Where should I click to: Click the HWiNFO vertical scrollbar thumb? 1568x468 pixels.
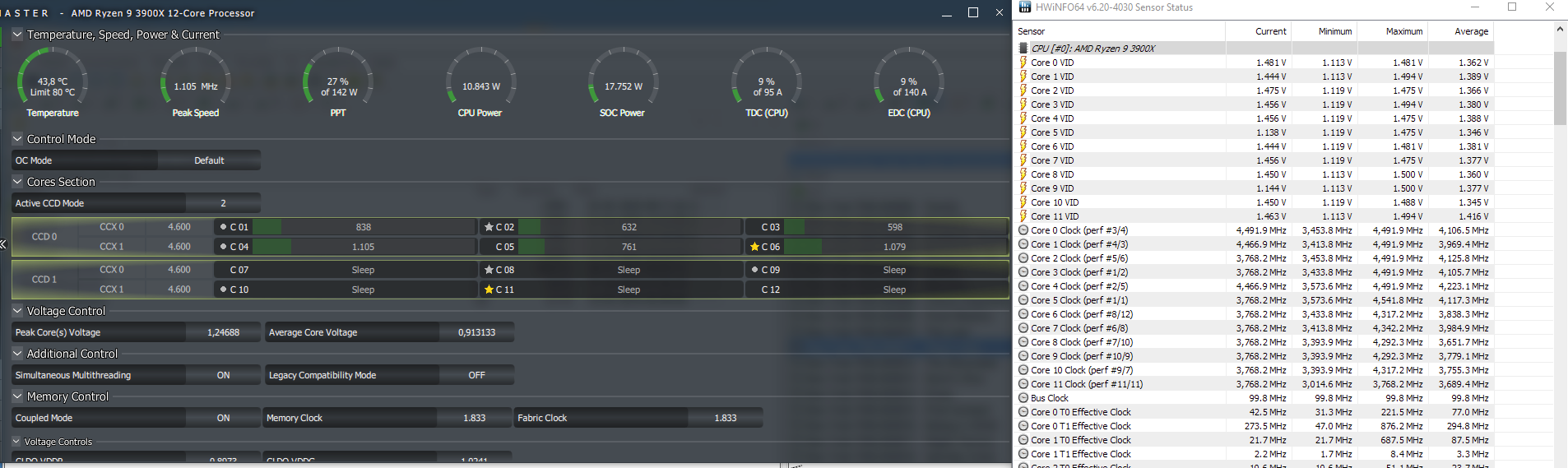click(x=1560, y=88)
